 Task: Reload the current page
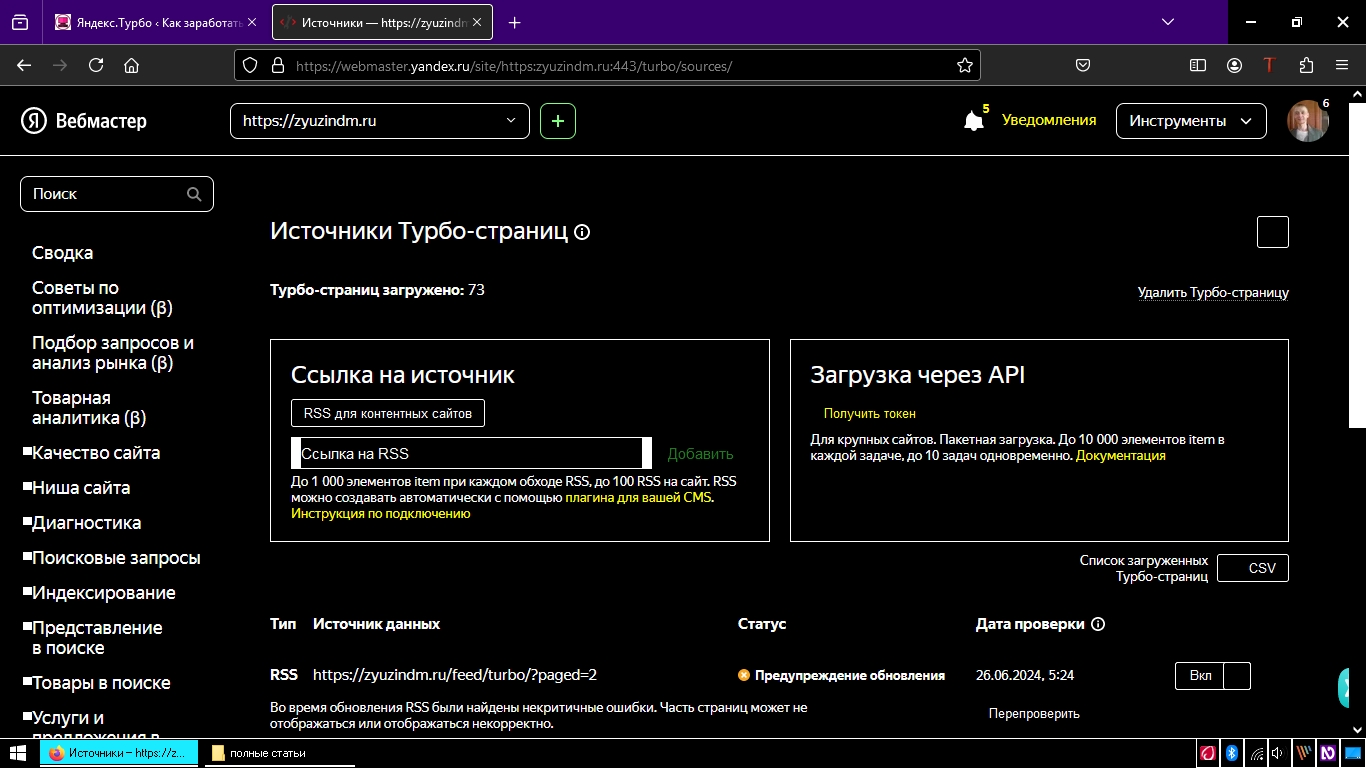pos(96,65)
